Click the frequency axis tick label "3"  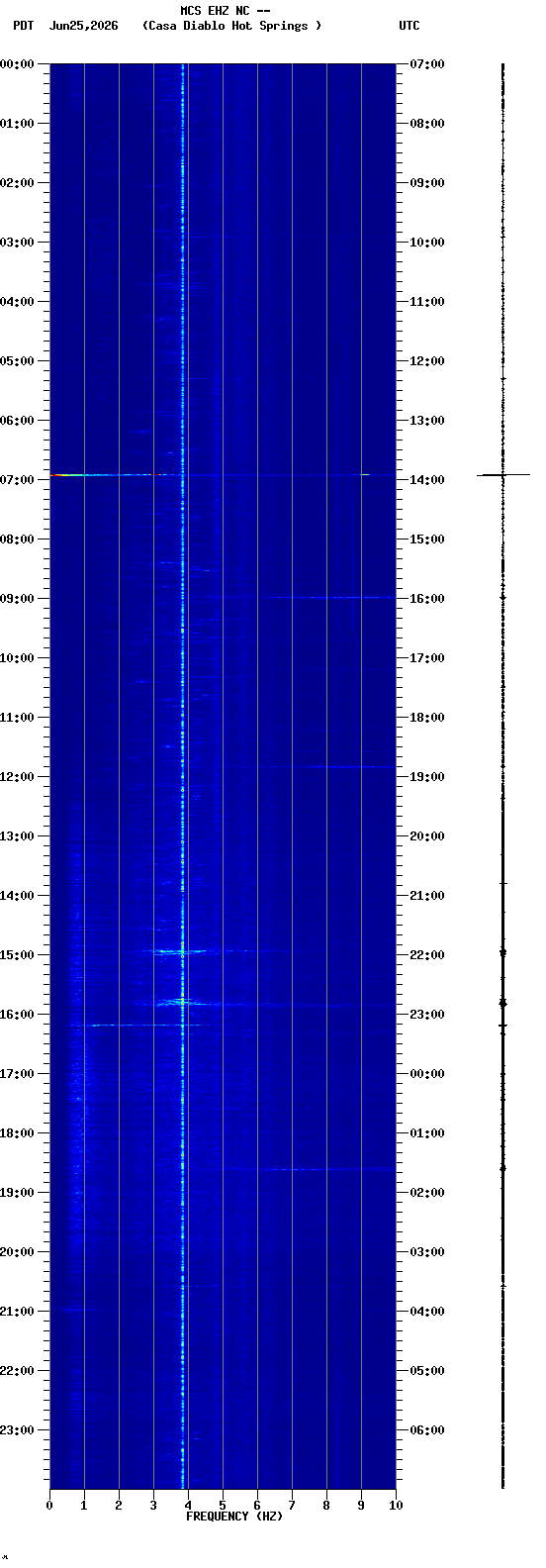153,1506
